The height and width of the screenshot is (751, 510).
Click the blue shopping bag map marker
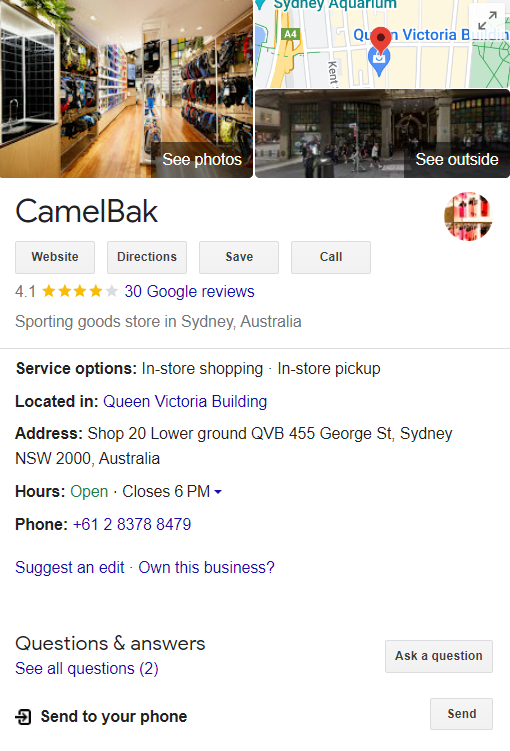(x=379, y=62)
